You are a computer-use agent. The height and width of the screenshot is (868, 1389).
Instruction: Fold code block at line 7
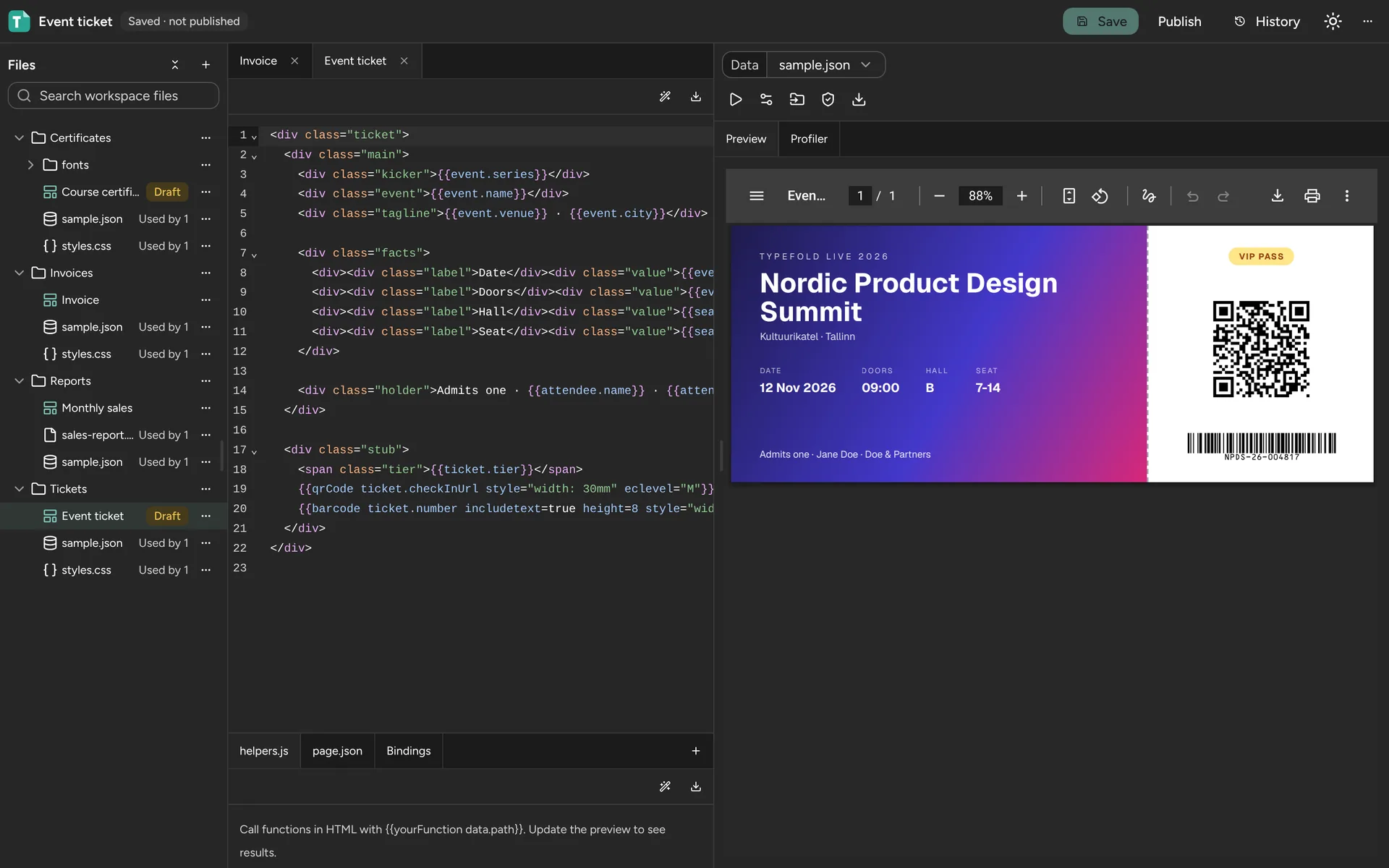point(254,255)
